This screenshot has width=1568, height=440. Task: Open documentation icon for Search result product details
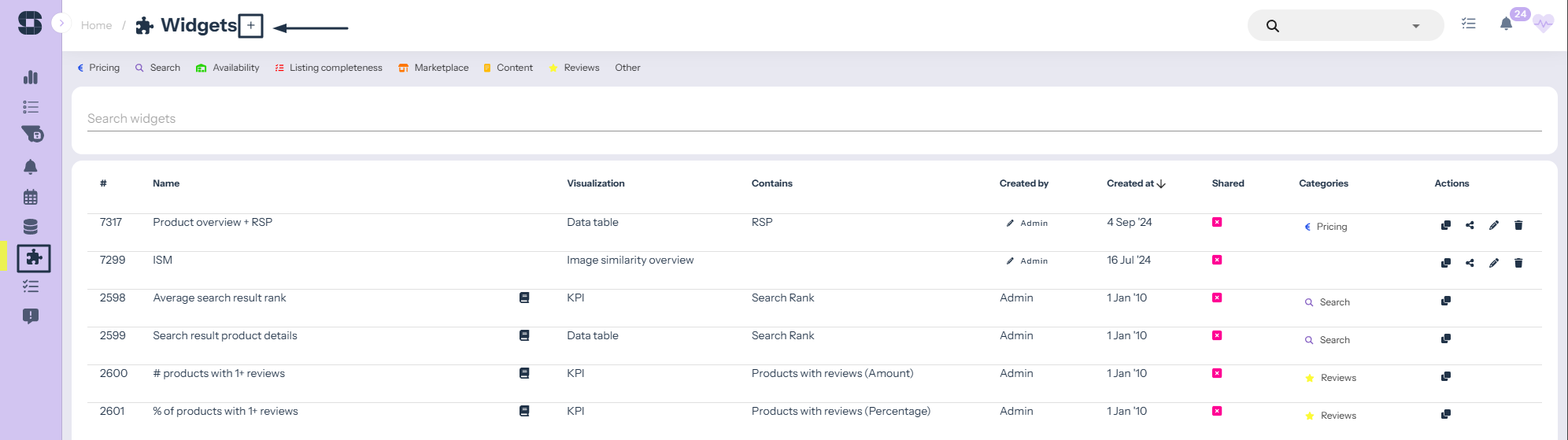click(x=524, y=335)
